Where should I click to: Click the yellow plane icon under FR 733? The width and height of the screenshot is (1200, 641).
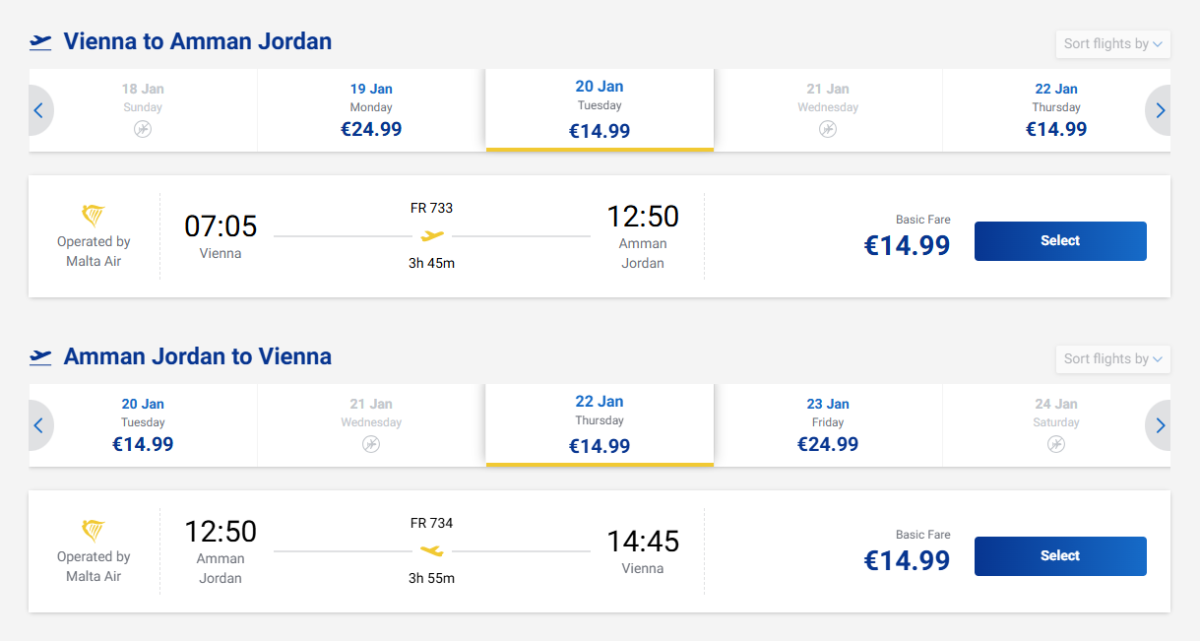click(x=432, y=236)
